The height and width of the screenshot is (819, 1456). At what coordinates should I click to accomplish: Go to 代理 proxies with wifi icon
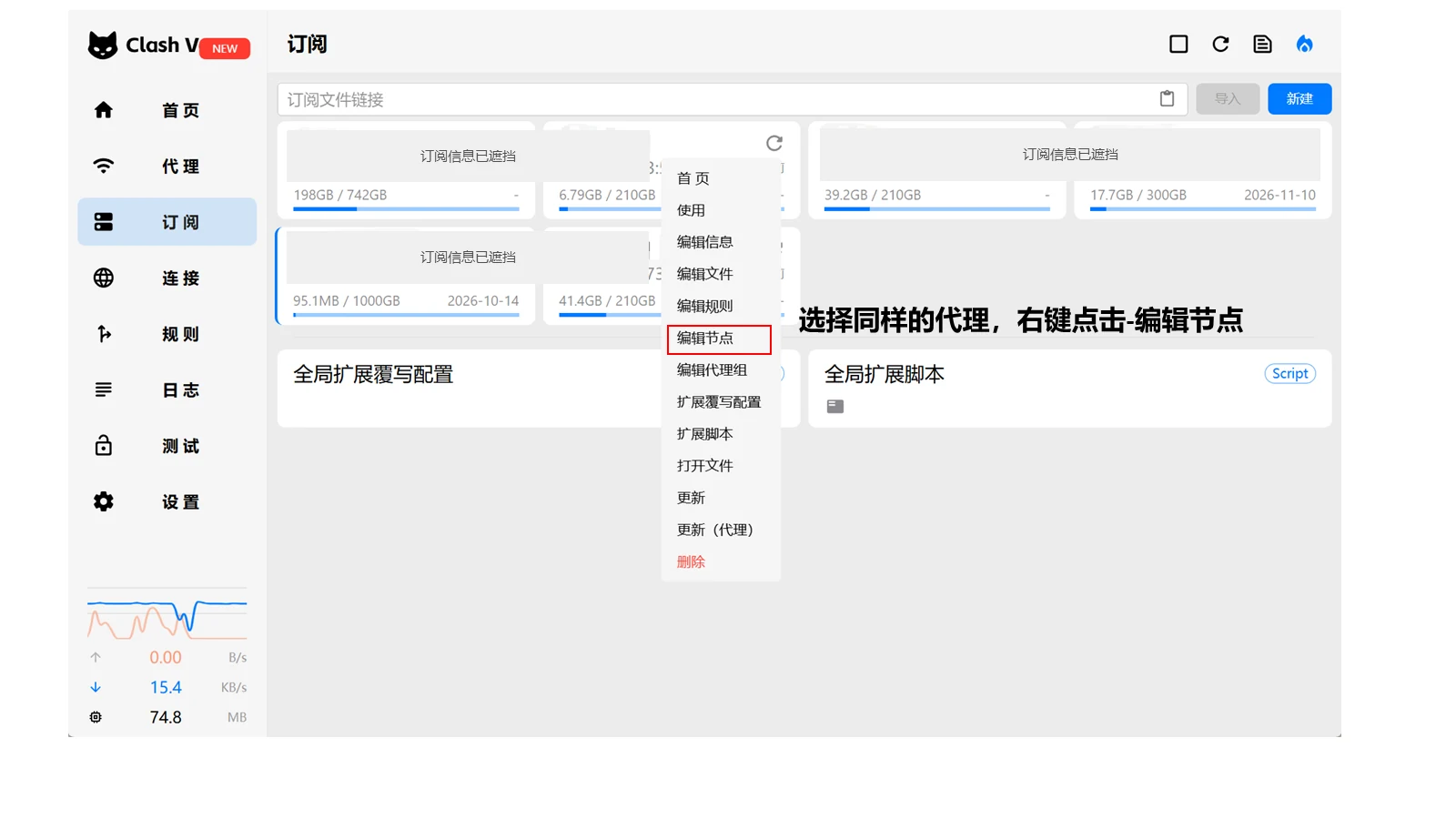167,167
